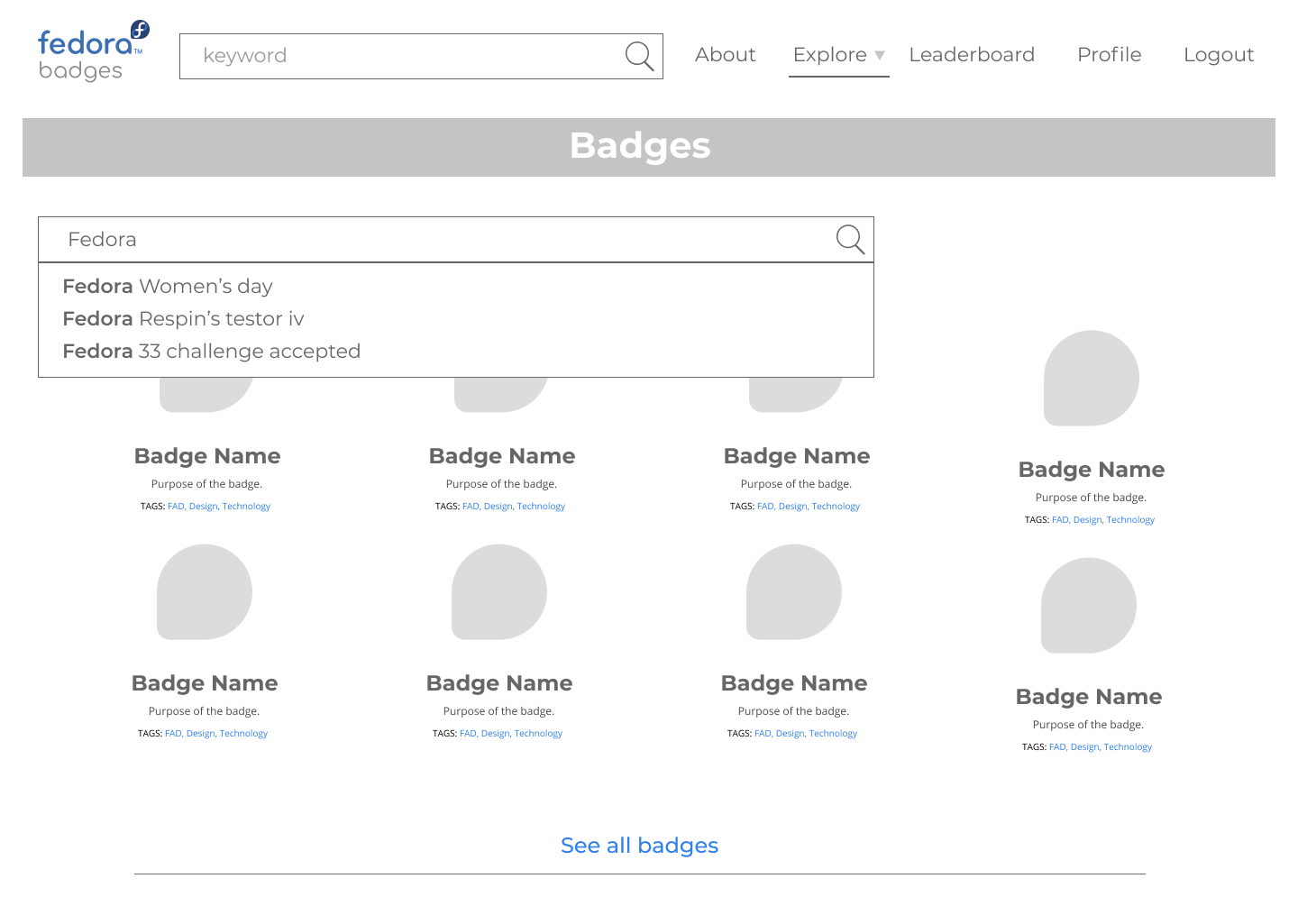Viewport: 1298px width, 924px height.
Task: Click the magnifier icon in the keyword search bar
Action: pyautogui.click(x=639, y=56)
